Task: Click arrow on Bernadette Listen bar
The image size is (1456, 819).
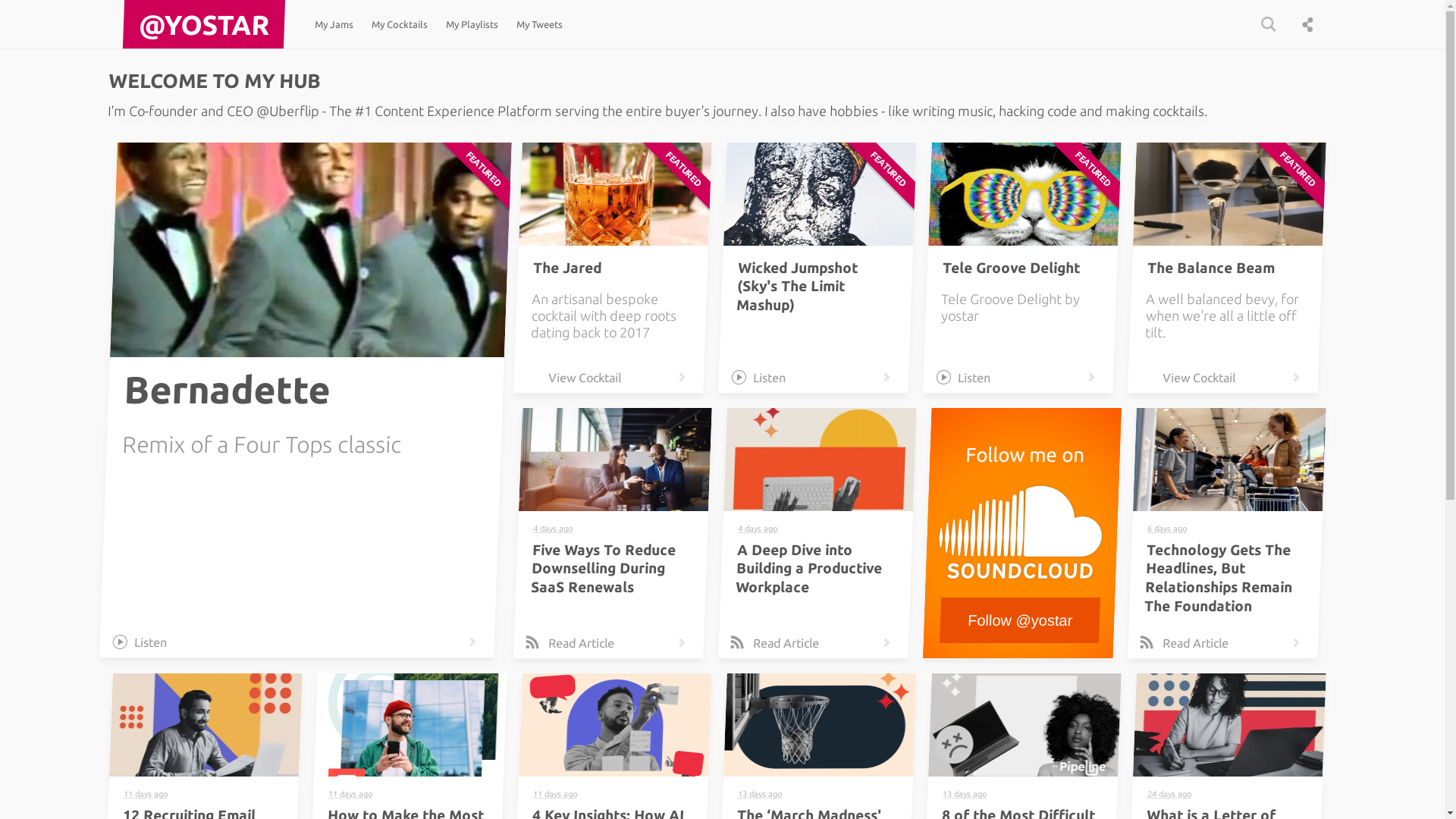Action: coord(472,642)
